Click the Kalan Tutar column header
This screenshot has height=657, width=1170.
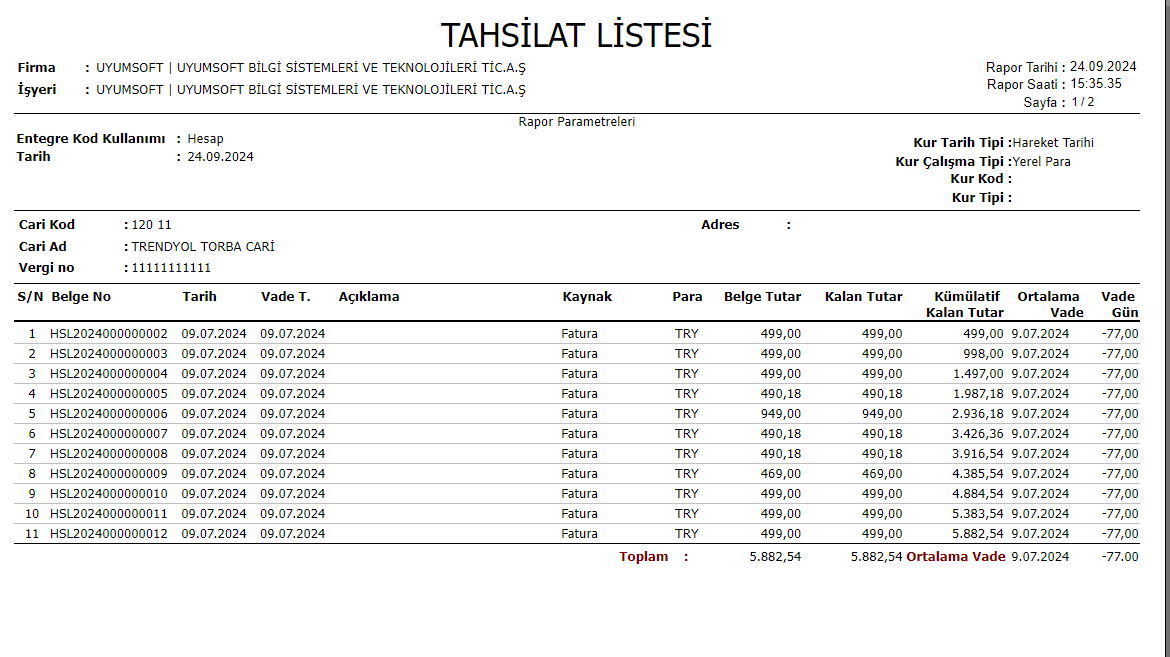click(x=863, y=296)
